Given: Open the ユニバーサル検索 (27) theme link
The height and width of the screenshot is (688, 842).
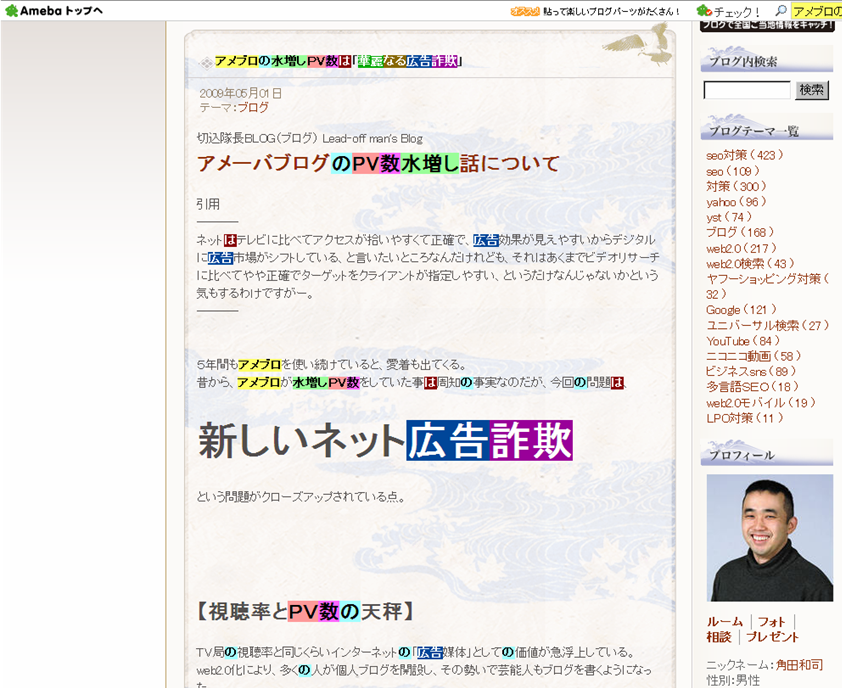Looking at the screenshot, I should point(767,325).
